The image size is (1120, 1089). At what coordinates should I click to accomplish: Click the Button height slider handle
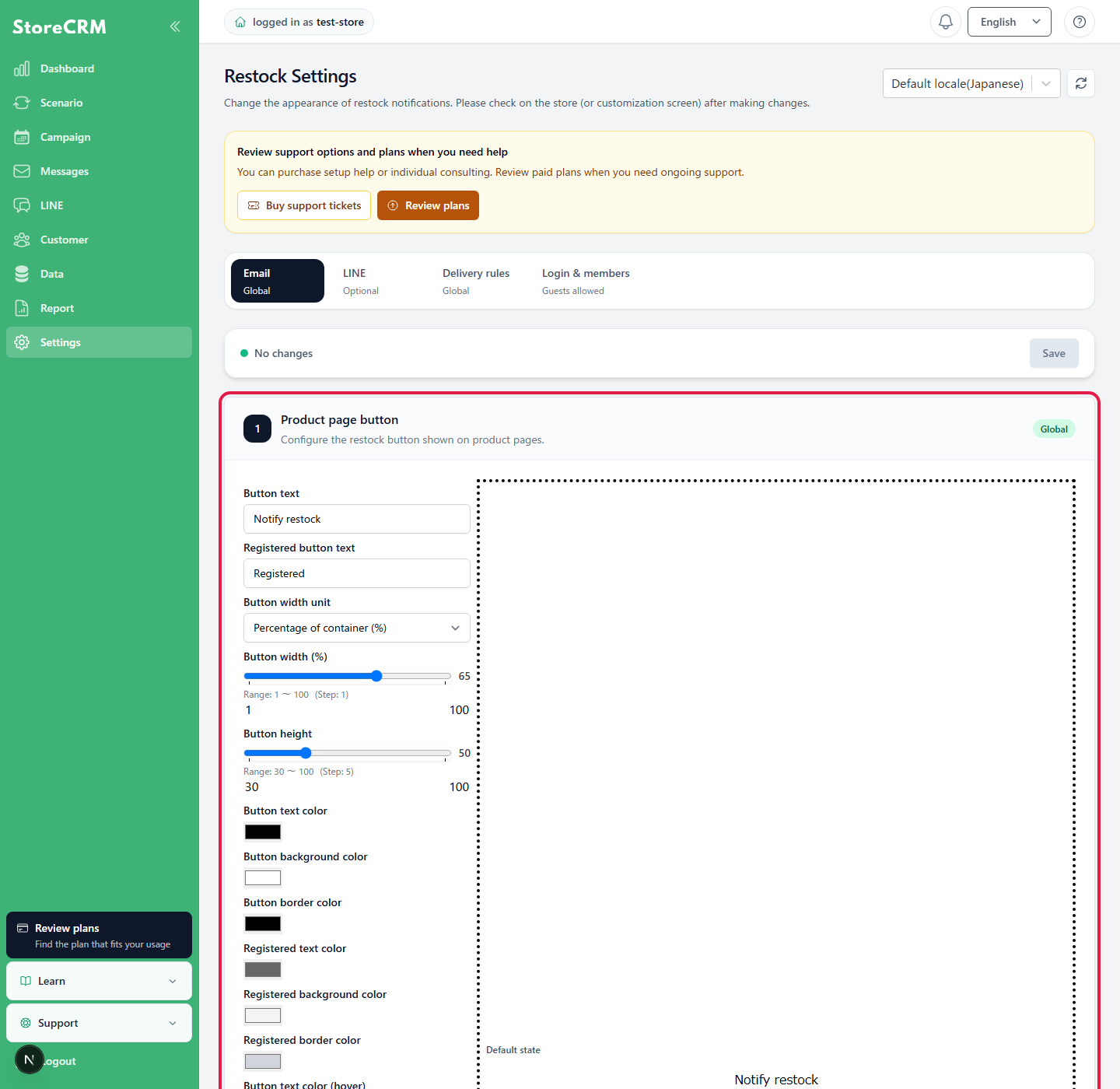coord(306,753)
